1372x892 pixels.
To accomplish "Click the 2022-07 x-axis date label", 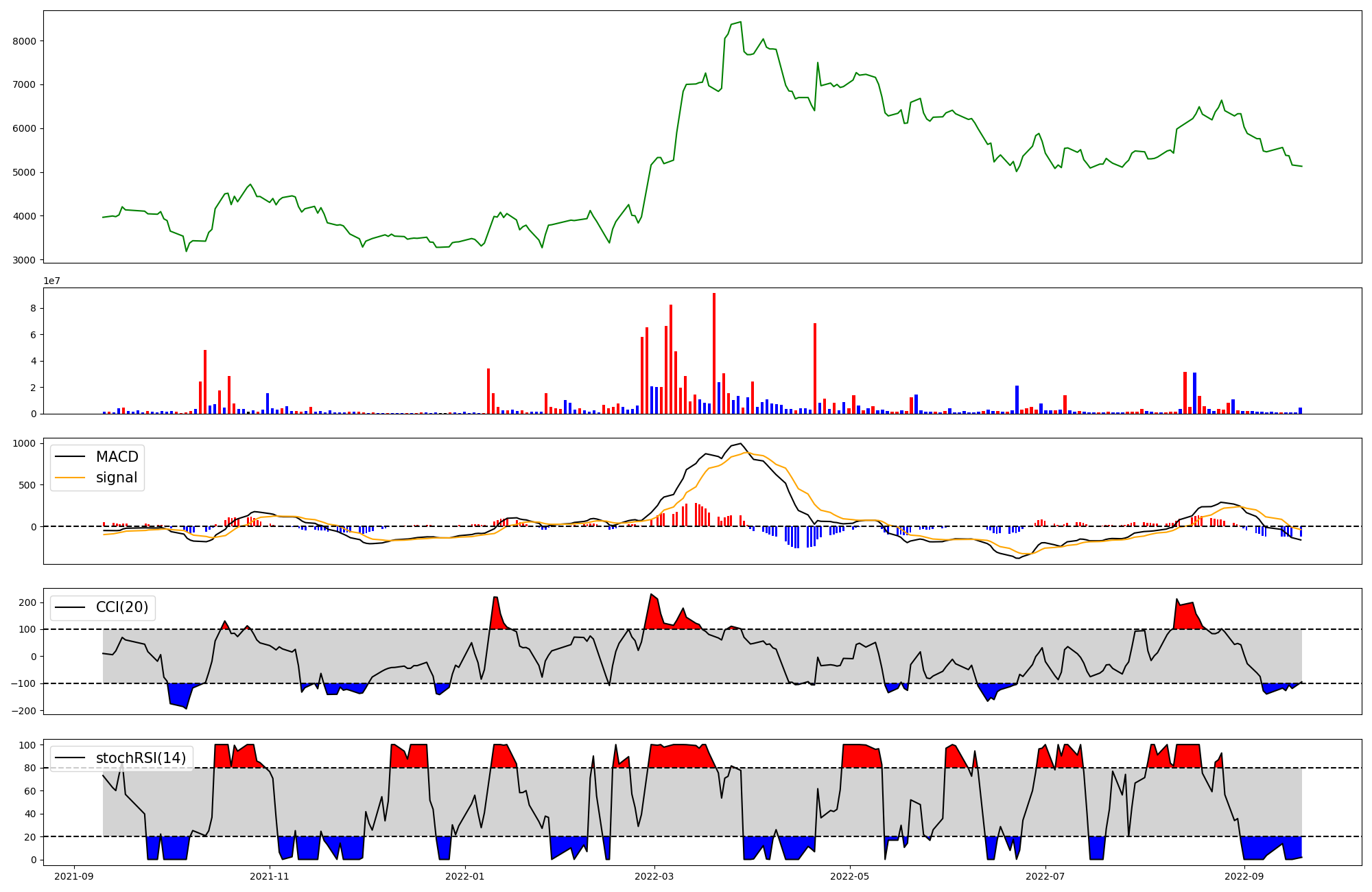I will tap(1045, 876).
